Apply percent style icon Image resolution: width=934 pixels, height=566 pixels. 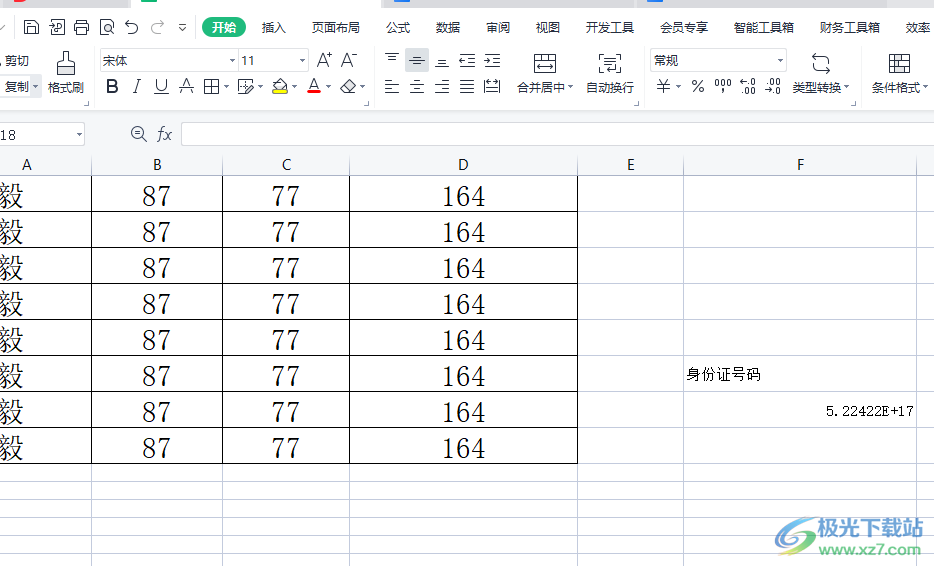pyautogui.click(x=698, y=87)
